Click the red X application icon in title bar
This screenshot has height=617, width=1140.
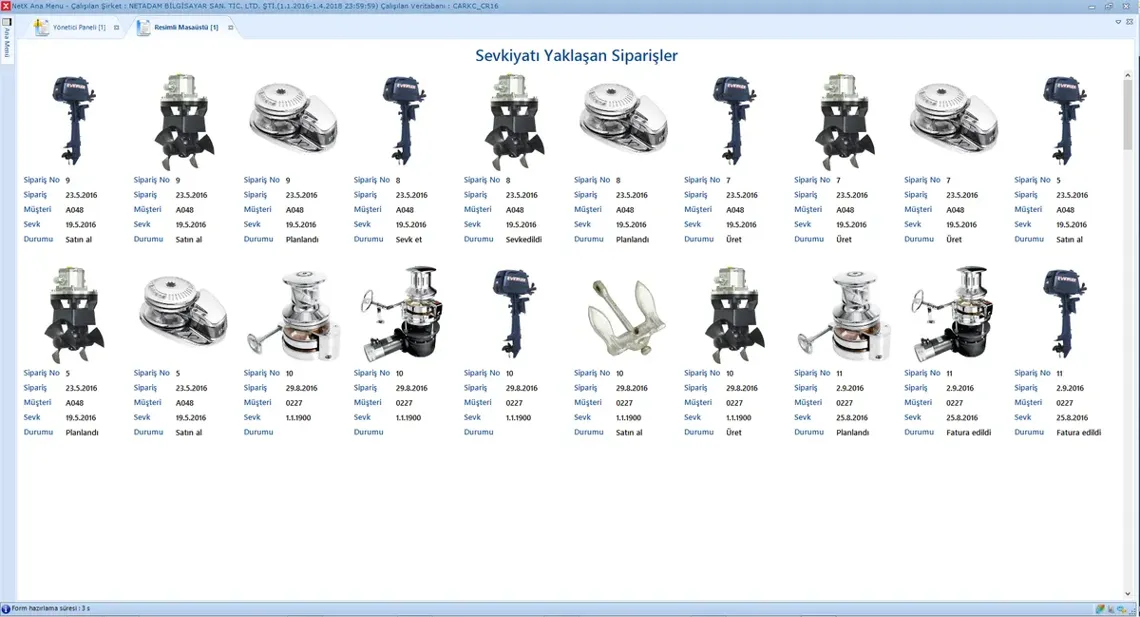click(x=5, y=5)
